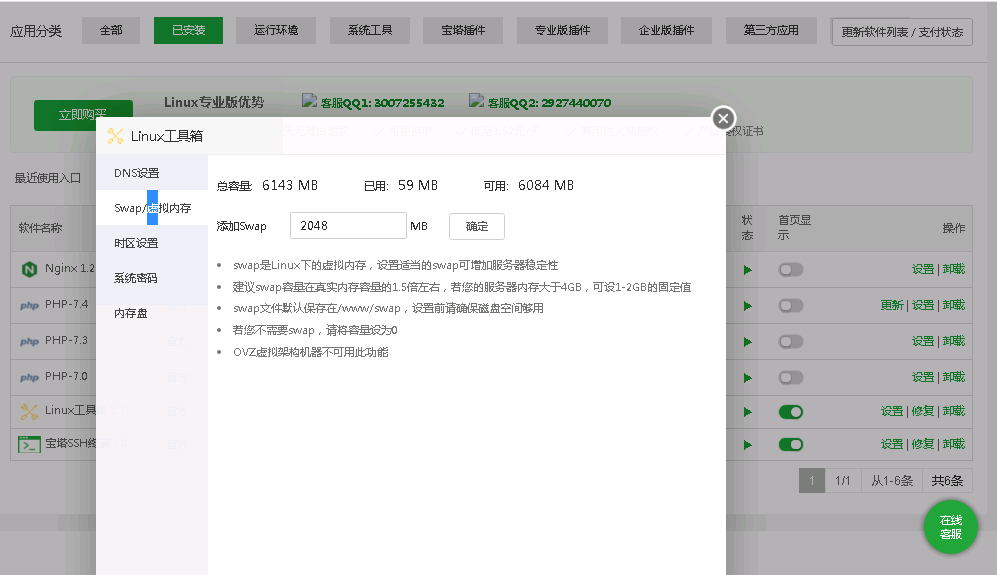Toggle homepage display for PHP-7.4
Viewport: 997px width, 575px height.
[x=791, y=306]
